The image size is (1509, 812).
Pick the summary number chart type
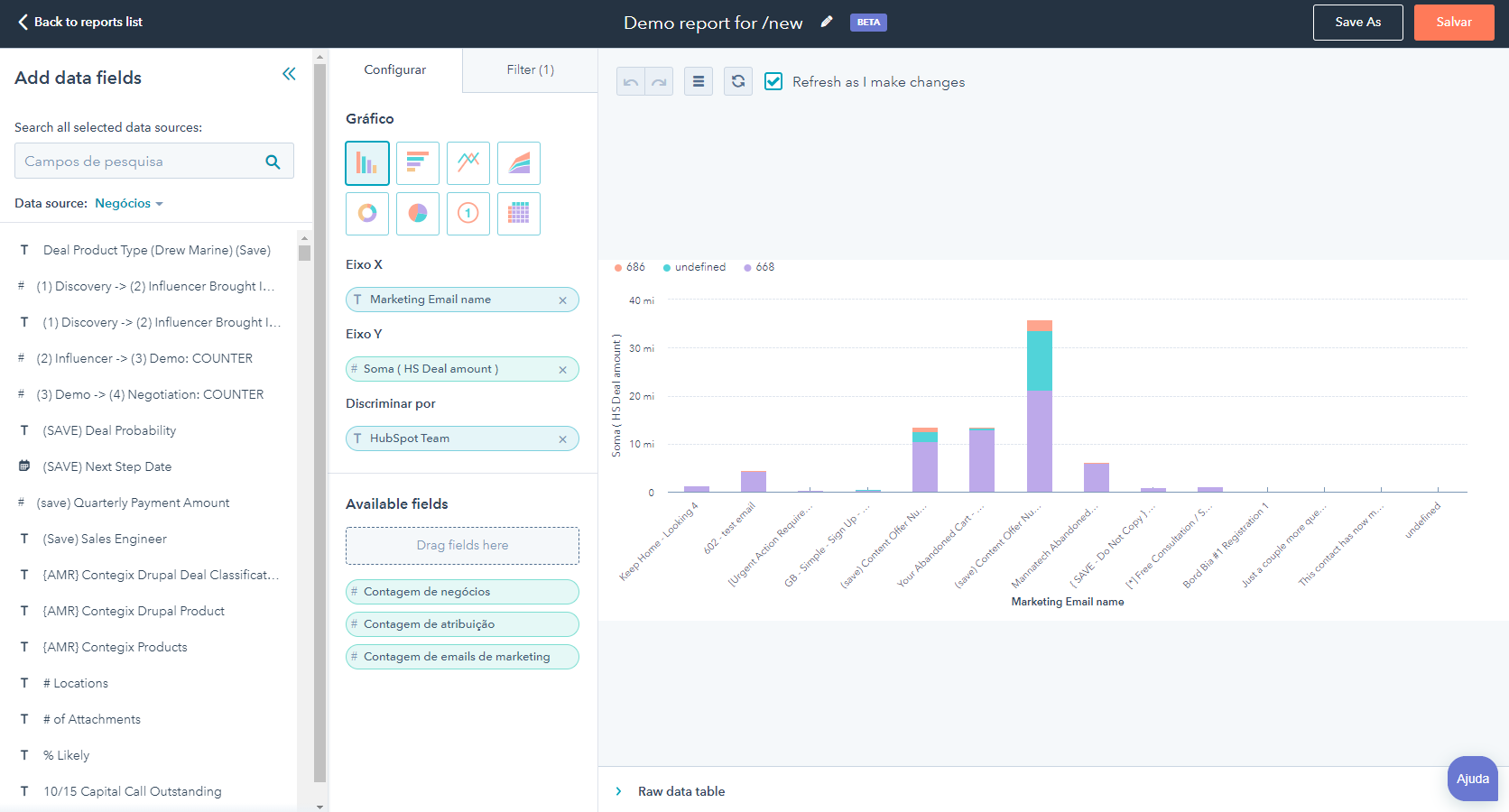coord(468,214)
